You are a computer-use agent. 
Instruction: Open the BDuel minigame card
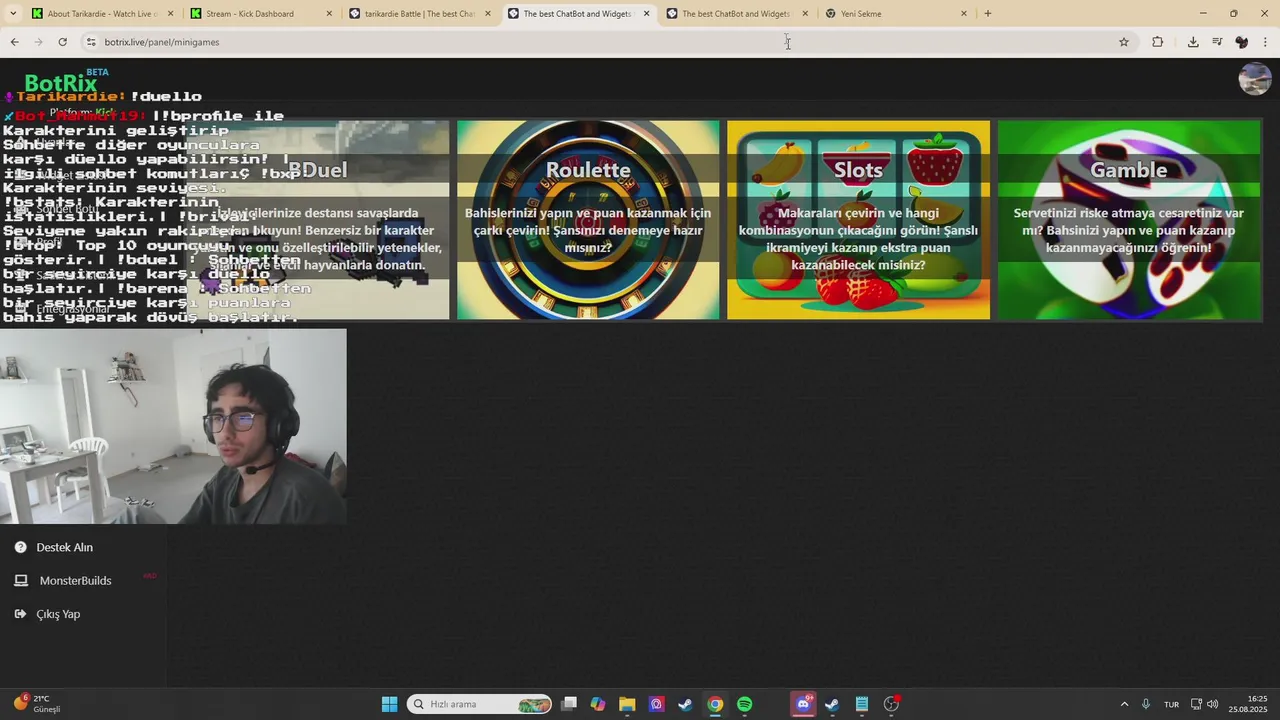pyautogui.click(x=318, y=220)
